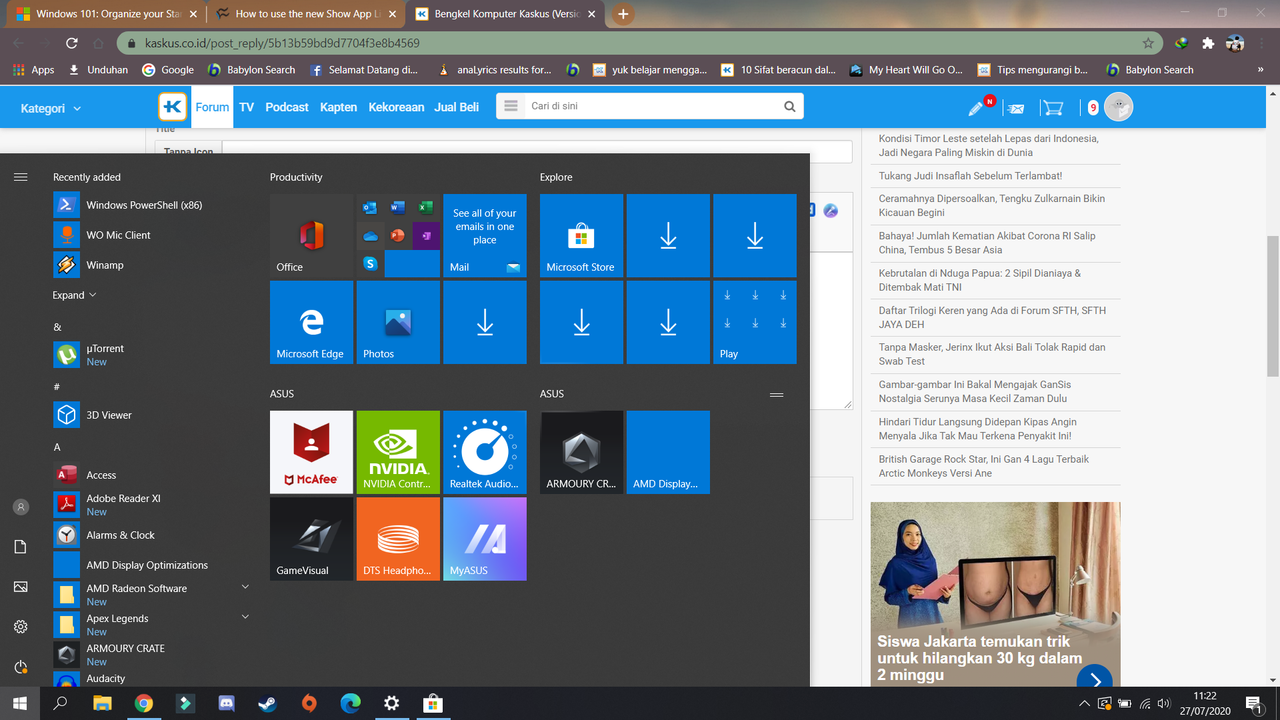The height and width of the screenshot is (720, 1280).
Task: Click the Cari di sini search field
Action: coord(650,106)
